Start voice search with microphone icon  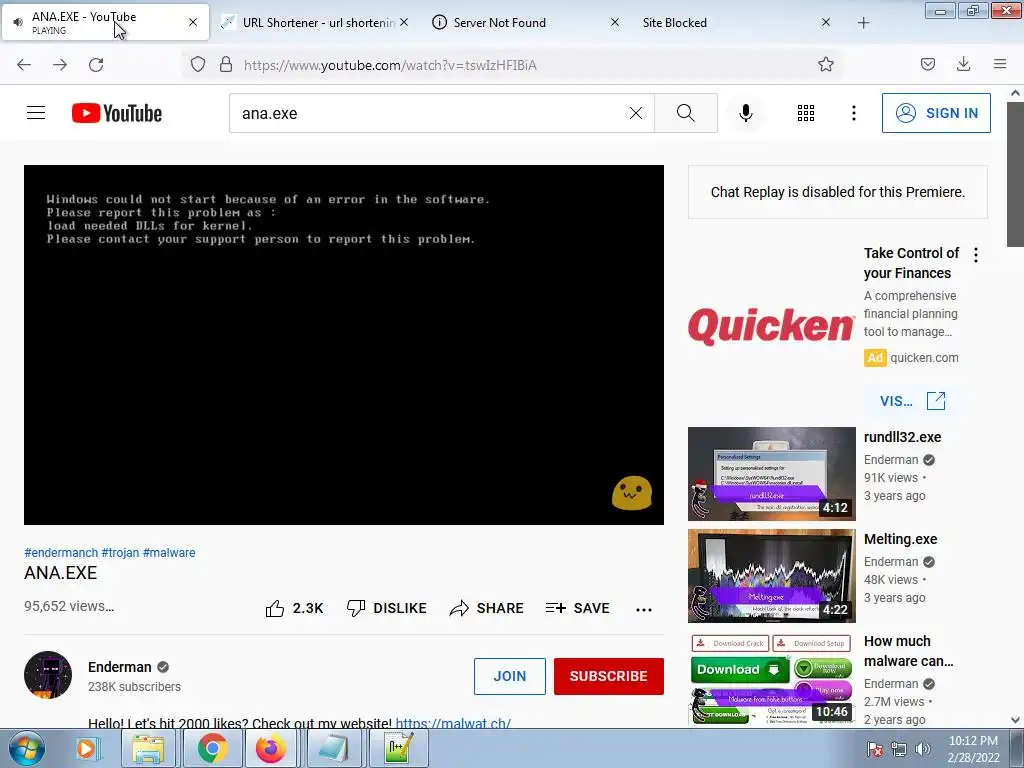click(x=746, y=113)
